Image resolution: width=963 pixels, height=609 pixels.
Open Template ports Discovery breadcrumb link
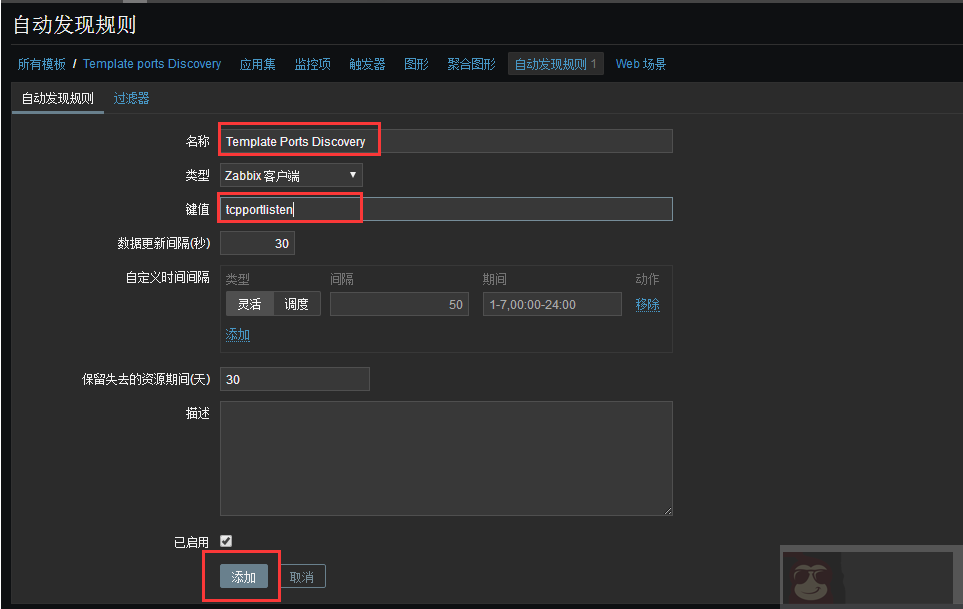point(152,63)
